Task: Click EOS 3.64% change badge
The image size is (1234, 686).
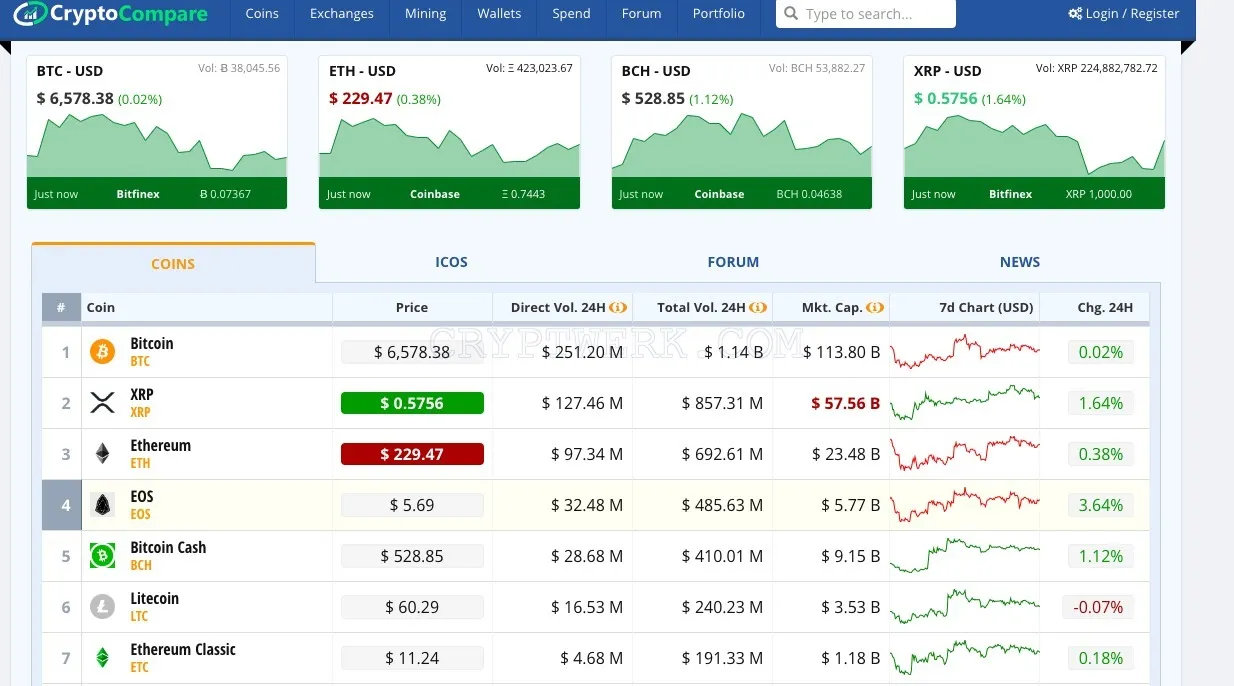Action: point(1100,505)
